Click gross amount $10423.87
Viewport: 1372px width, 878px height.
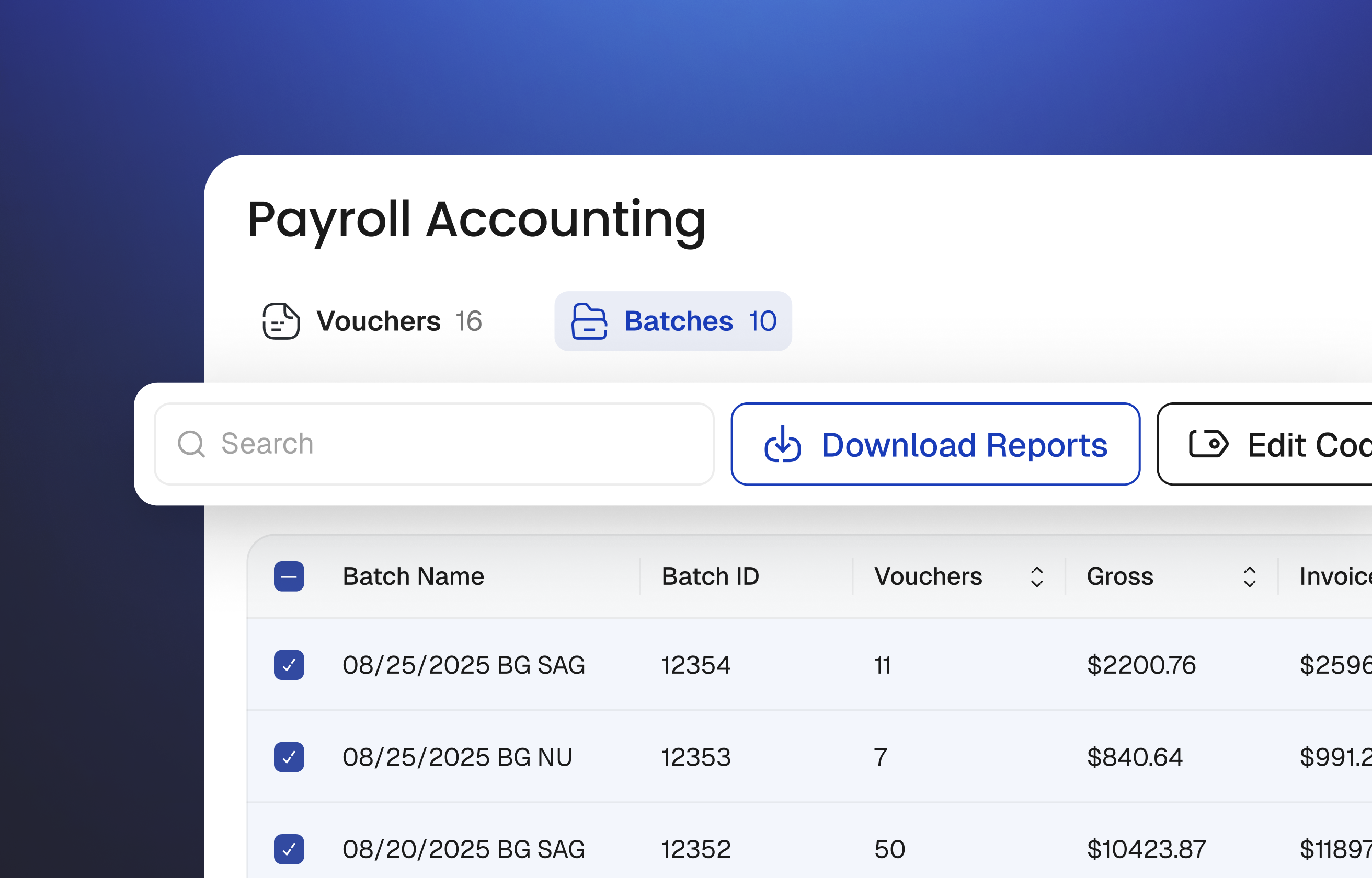pos(1146,849)
